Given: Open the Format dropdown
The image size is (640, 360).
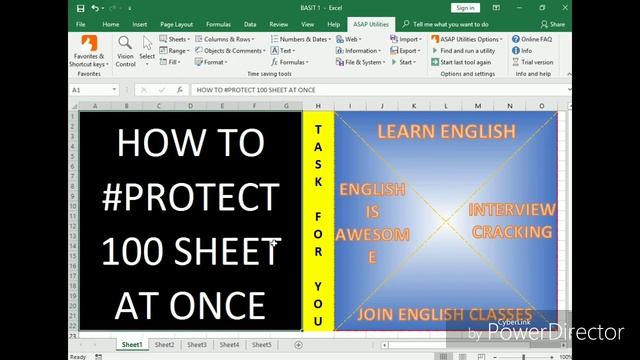Looking at the screenshot, I should click(x=211, y=62).
